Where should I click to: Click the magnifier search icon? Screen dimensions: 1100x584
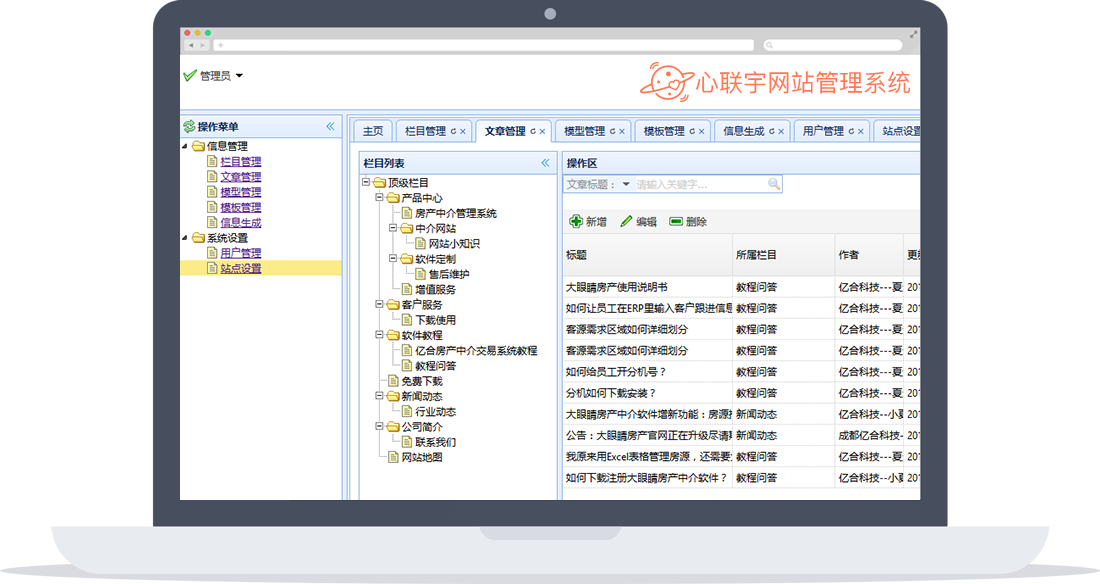(x=773, y=184)
